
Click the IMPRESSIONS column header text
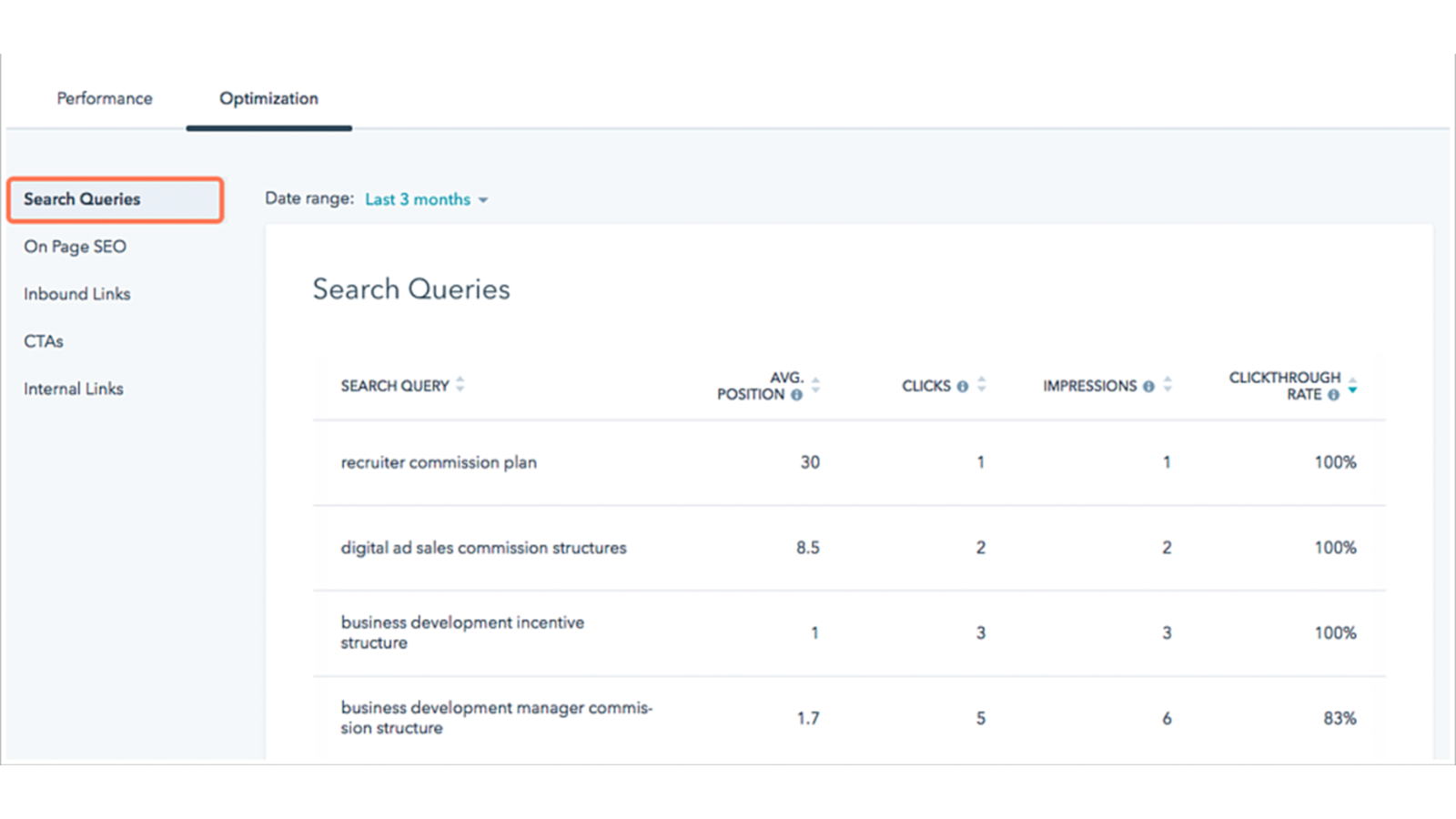(1090, 386)
